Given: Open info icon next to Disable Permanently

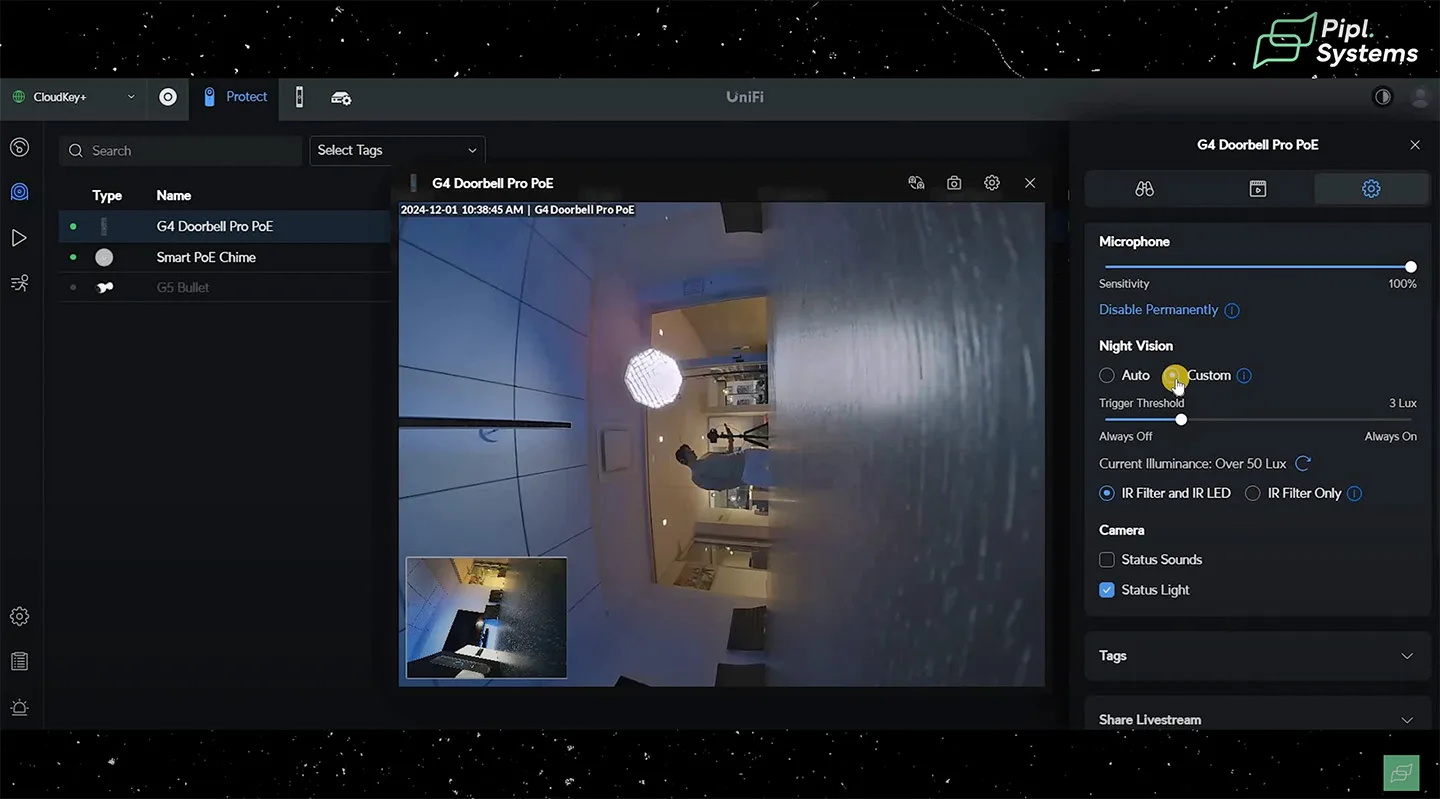Looking at the screenshot, I should tap(1232, 310).
